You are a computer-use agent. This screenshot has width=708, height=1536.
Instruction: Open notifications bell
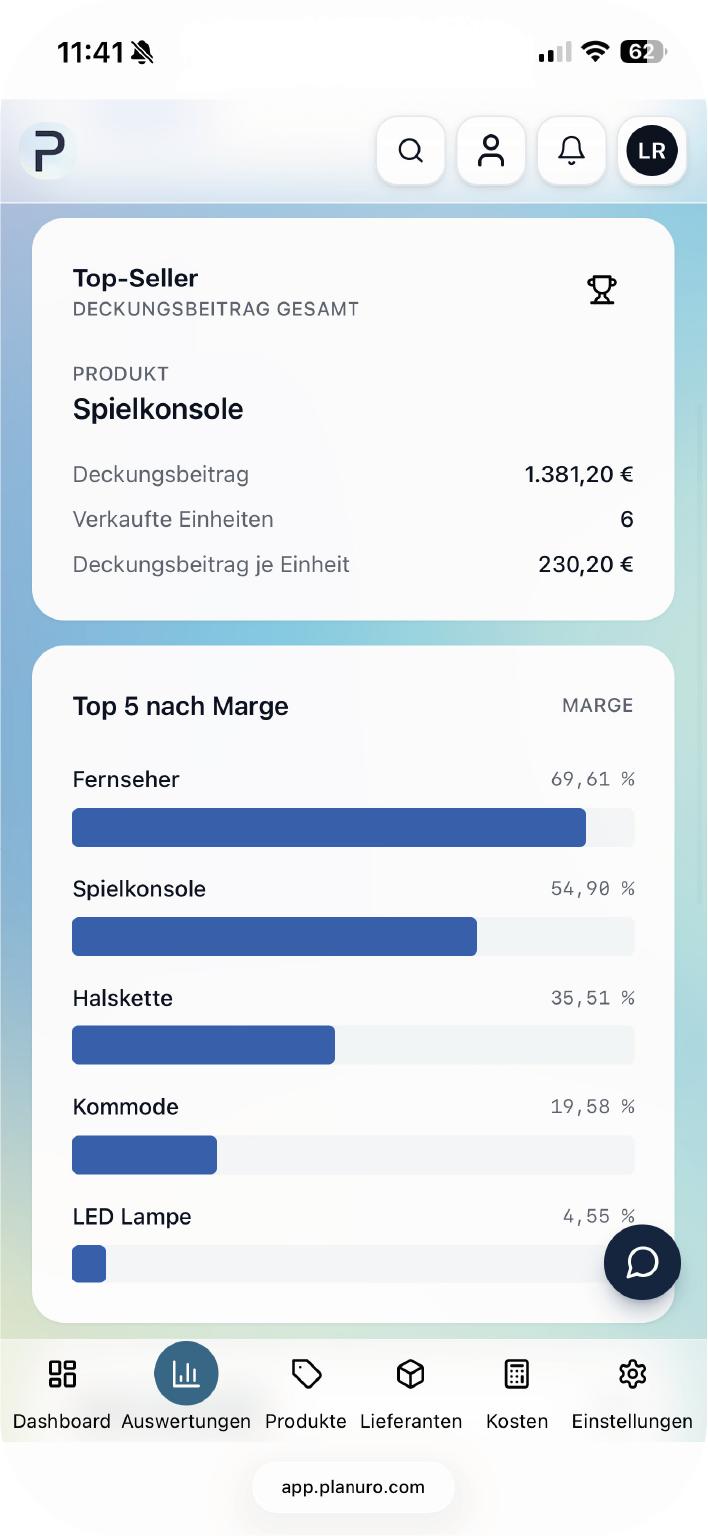coord(571,151)
